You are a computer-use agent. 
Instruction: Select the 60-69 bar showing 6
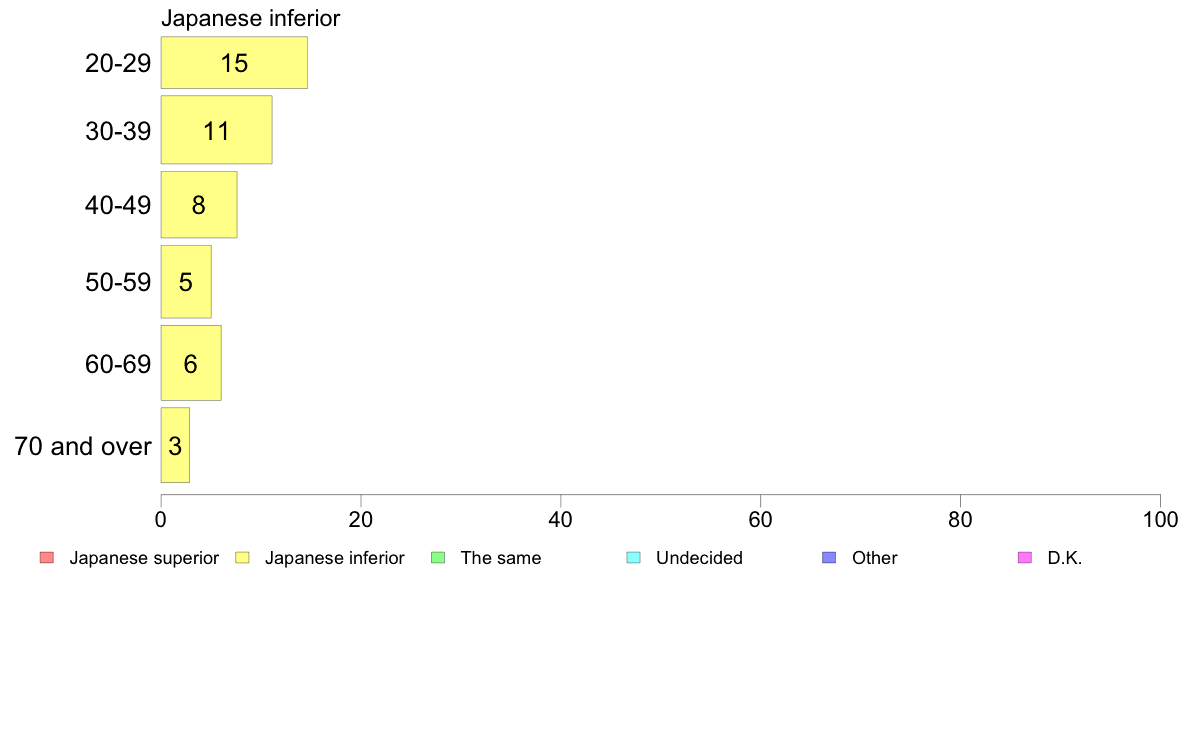[191, 363]
